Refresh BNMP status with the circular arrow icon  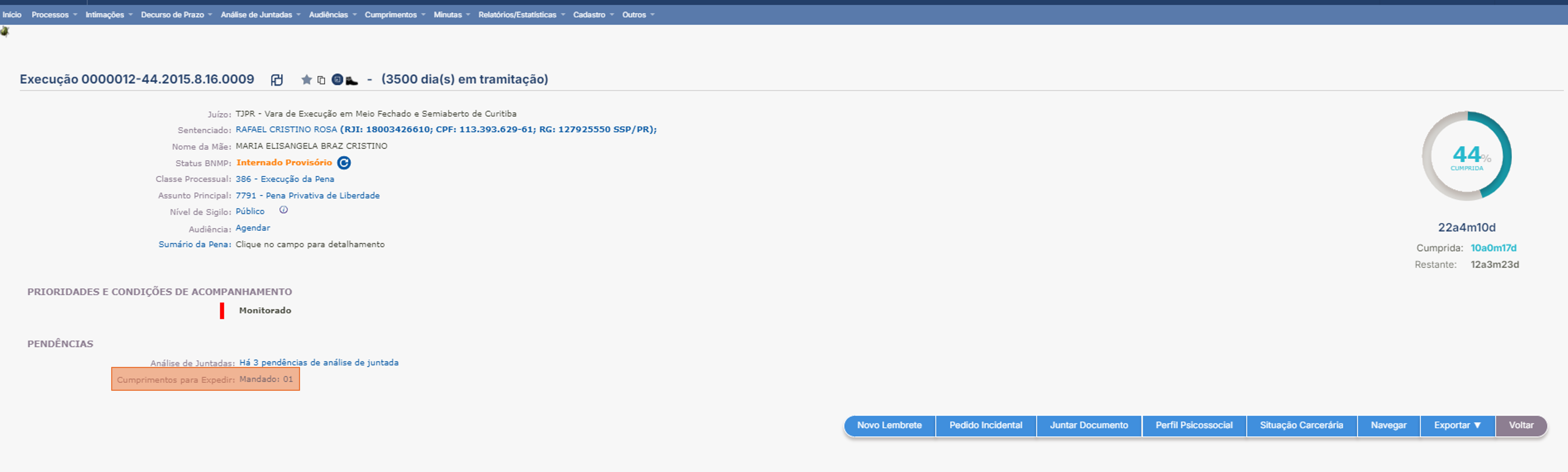pos(344,162)
